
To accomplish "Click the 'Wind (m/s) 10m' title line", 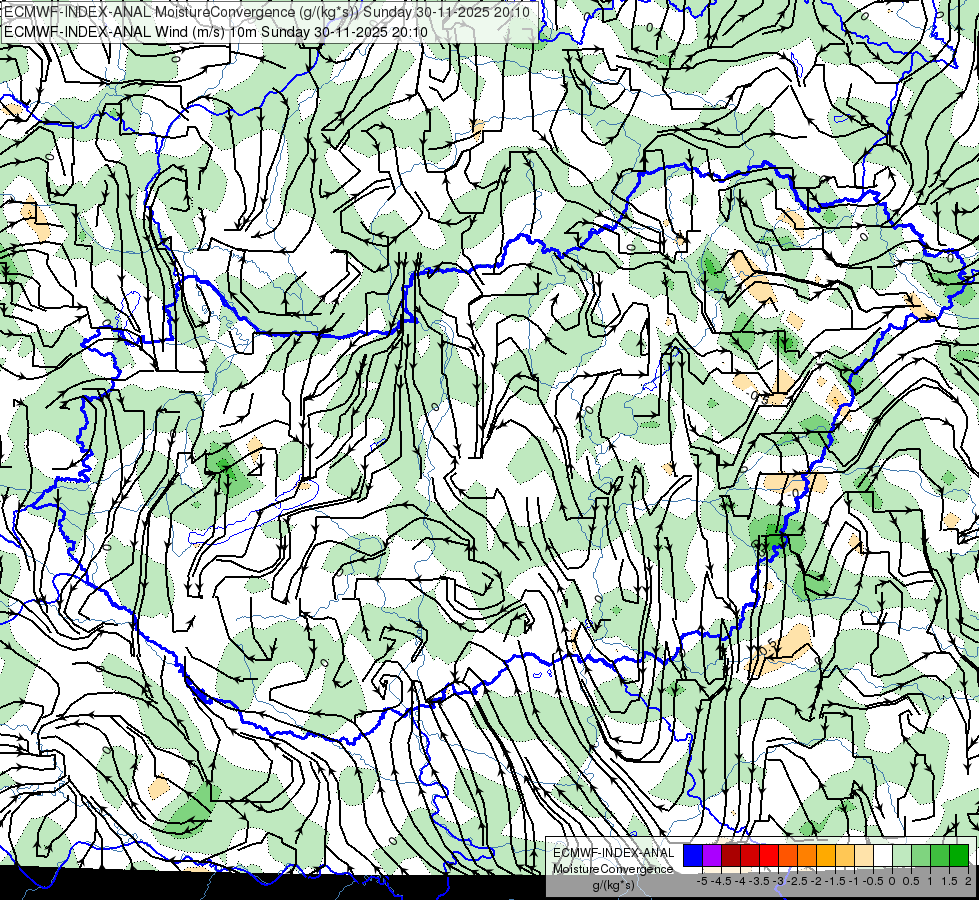I will click(215, 32).
